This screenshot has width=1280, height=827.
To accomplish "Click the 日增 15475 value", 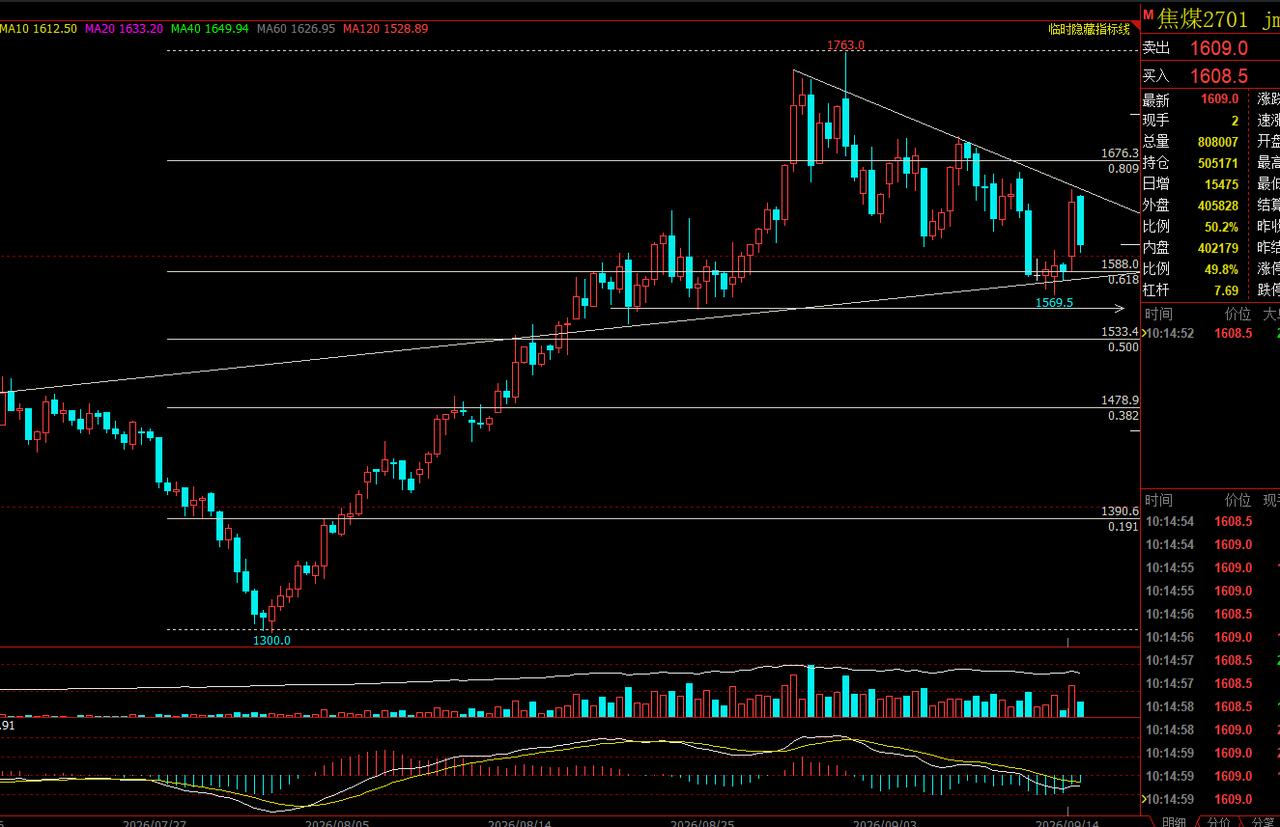I will click(1222, 184).
